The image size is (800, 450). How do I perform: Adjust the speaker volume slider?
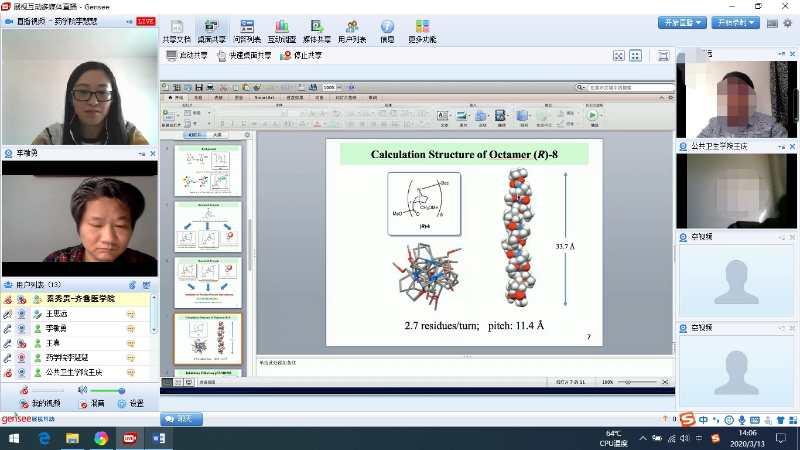(108, 390)
